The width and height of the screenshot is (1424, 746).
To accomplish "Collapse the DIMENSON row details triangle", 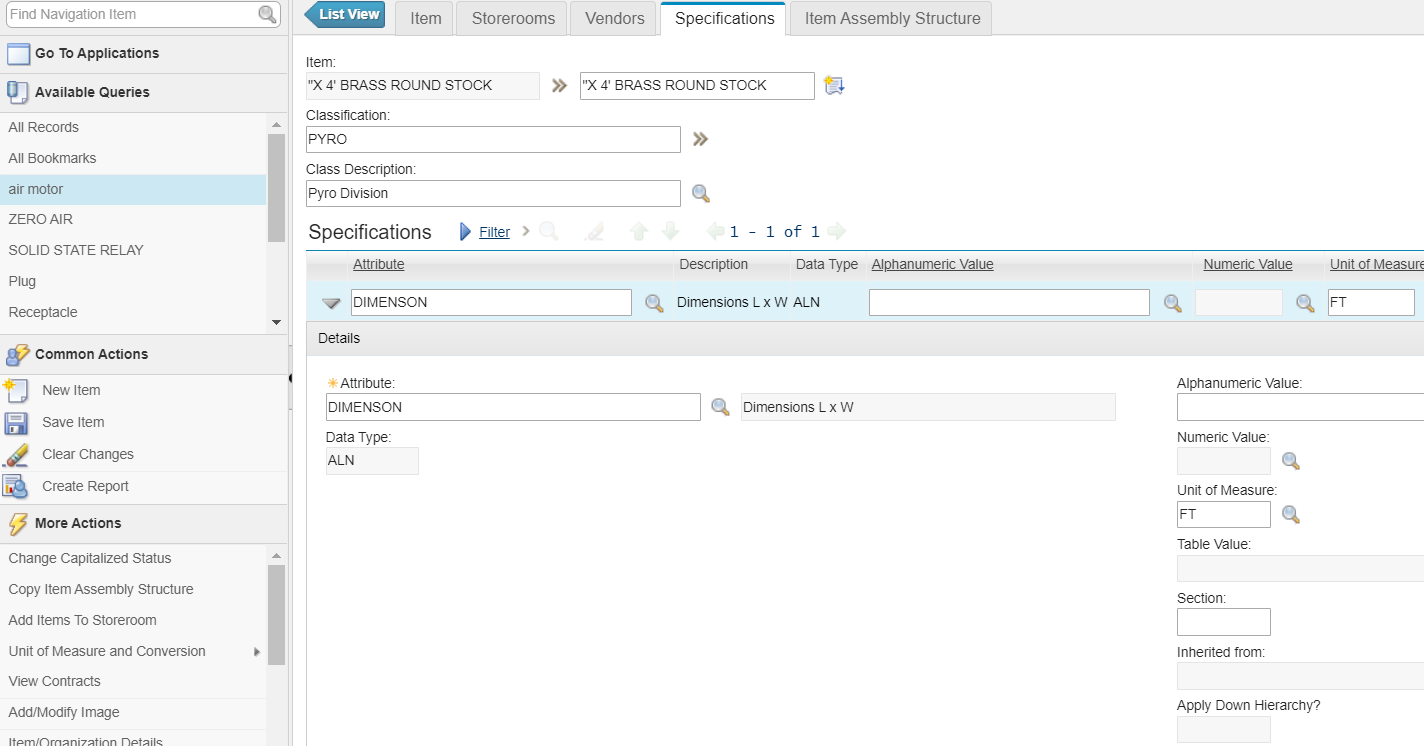I will pyautogui.click(x=331, y=303).
